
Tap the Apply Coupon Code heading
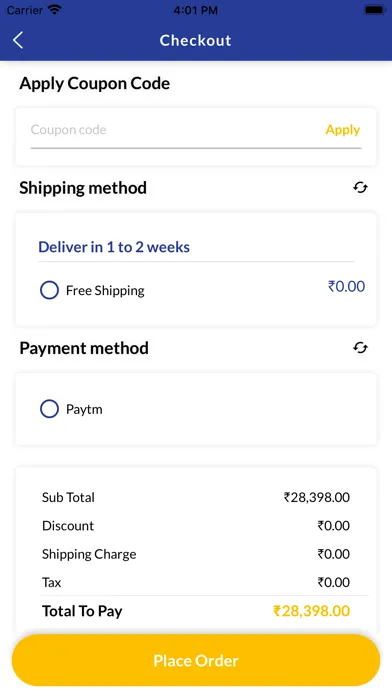pyautogui.click(x=95, y=83)
